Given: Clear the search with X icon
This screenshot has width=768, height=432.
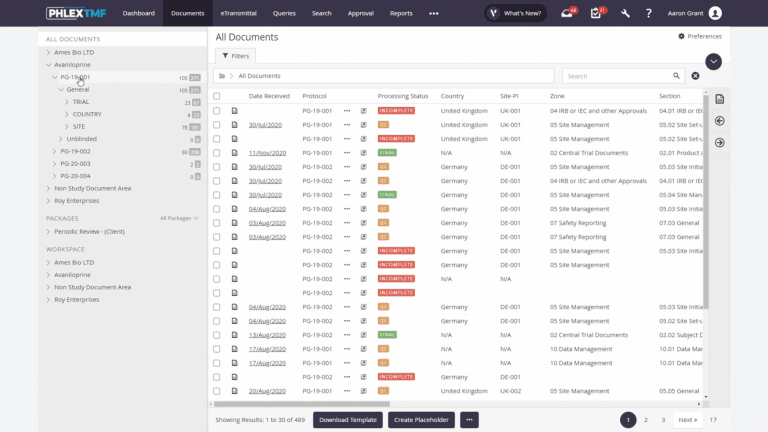Looking at the screenshot, I should [695, 76].
